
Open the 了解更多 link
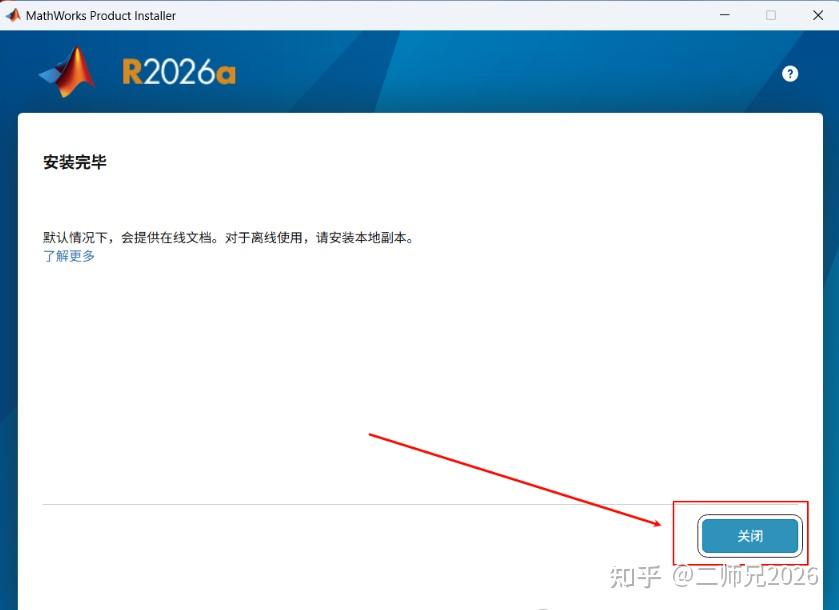[x=69, y=256]
